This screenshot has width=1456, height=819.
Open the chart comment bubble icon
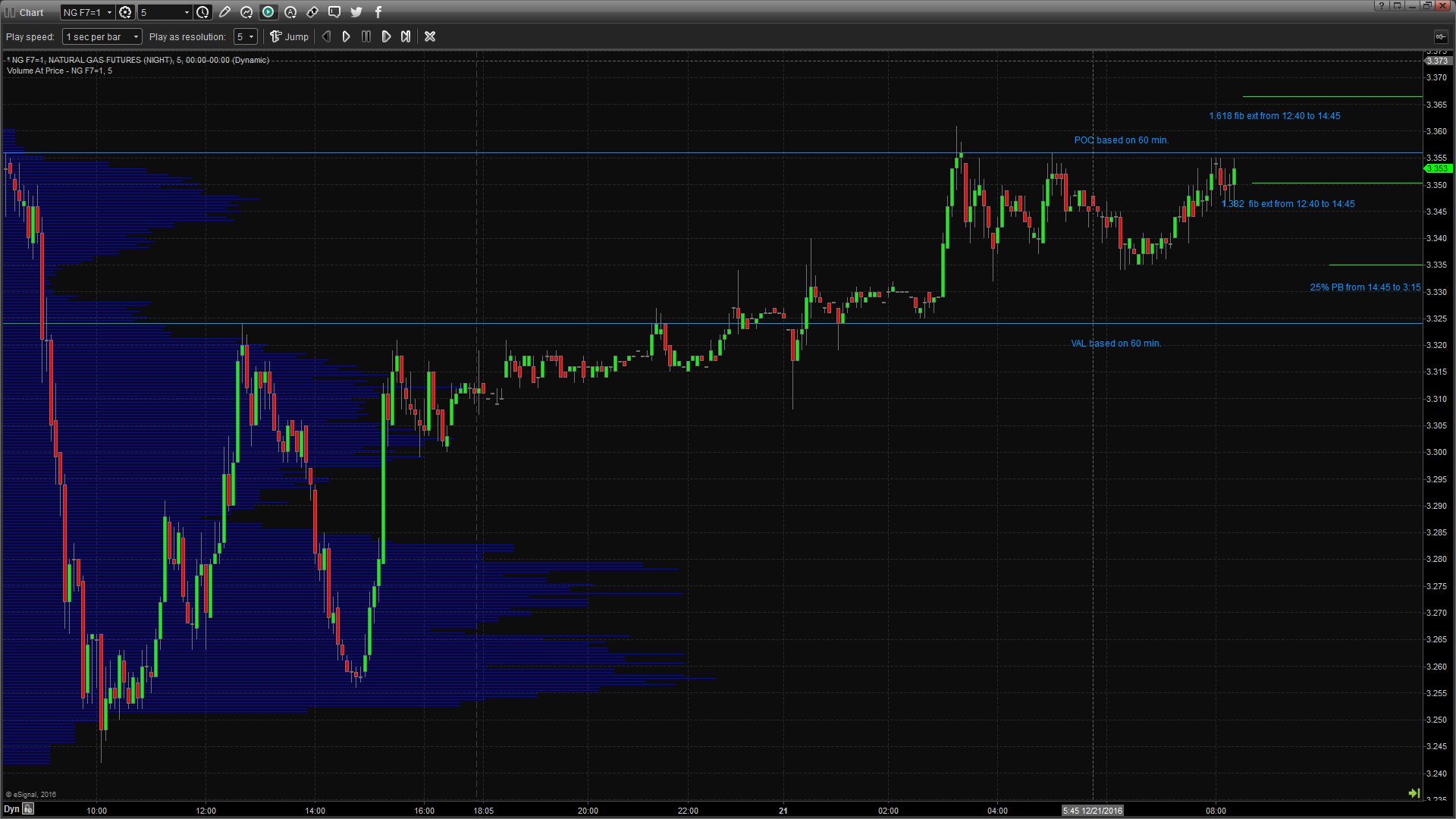coord(334,12)
